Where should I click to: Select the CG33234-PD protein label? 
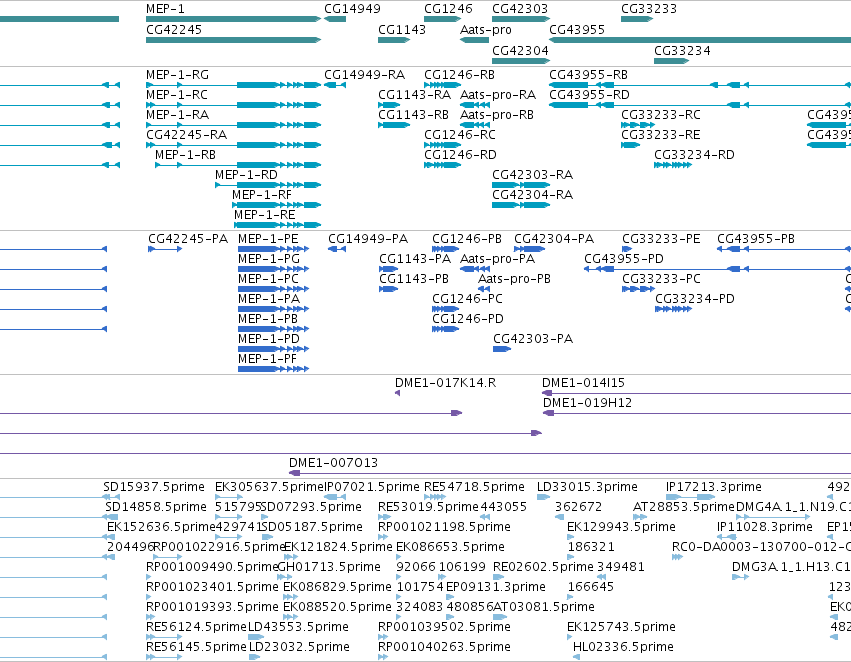point(695,299)
